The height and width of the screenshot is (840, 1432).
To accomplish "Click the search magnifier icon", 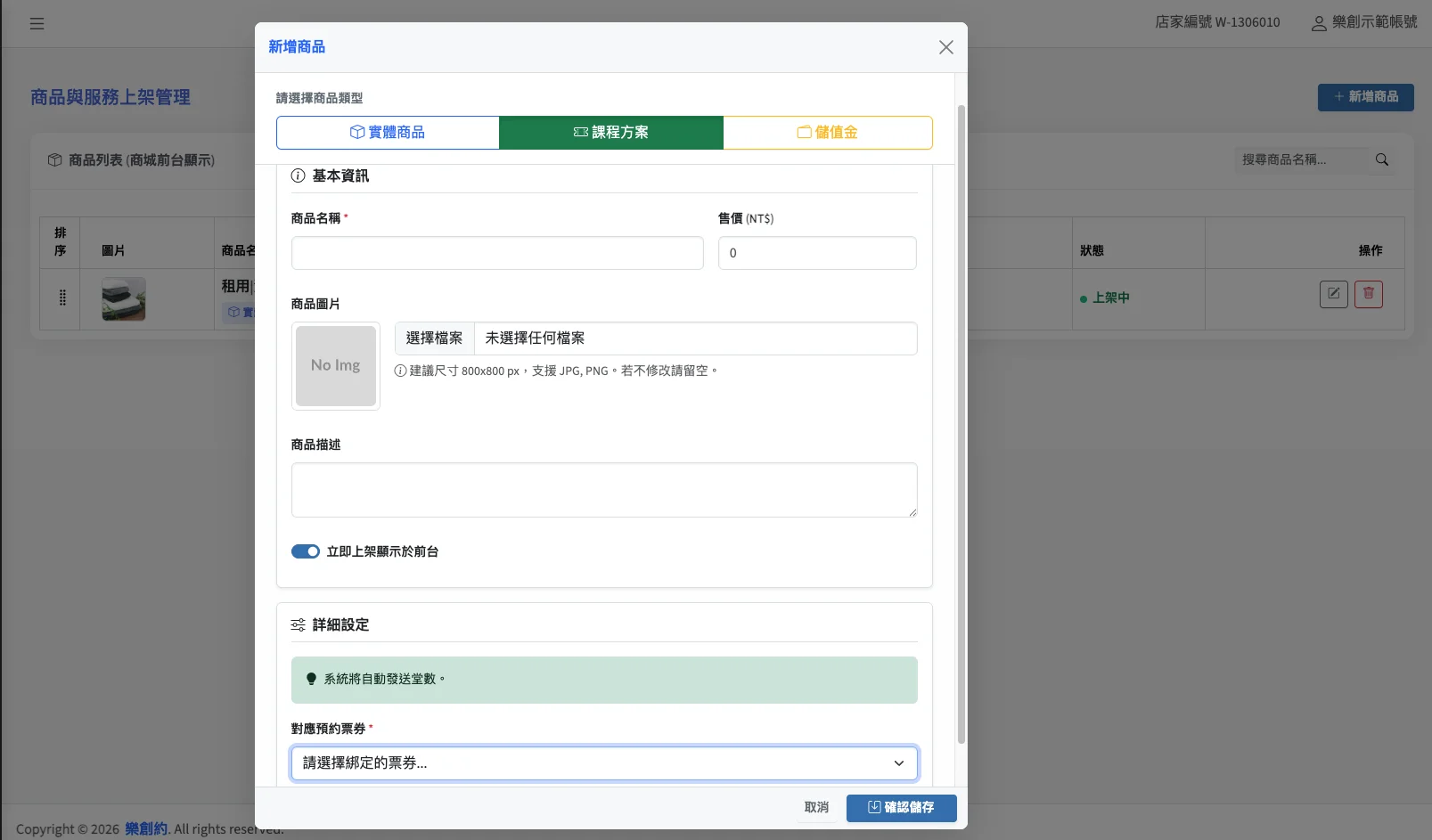I will (1382, 159).
